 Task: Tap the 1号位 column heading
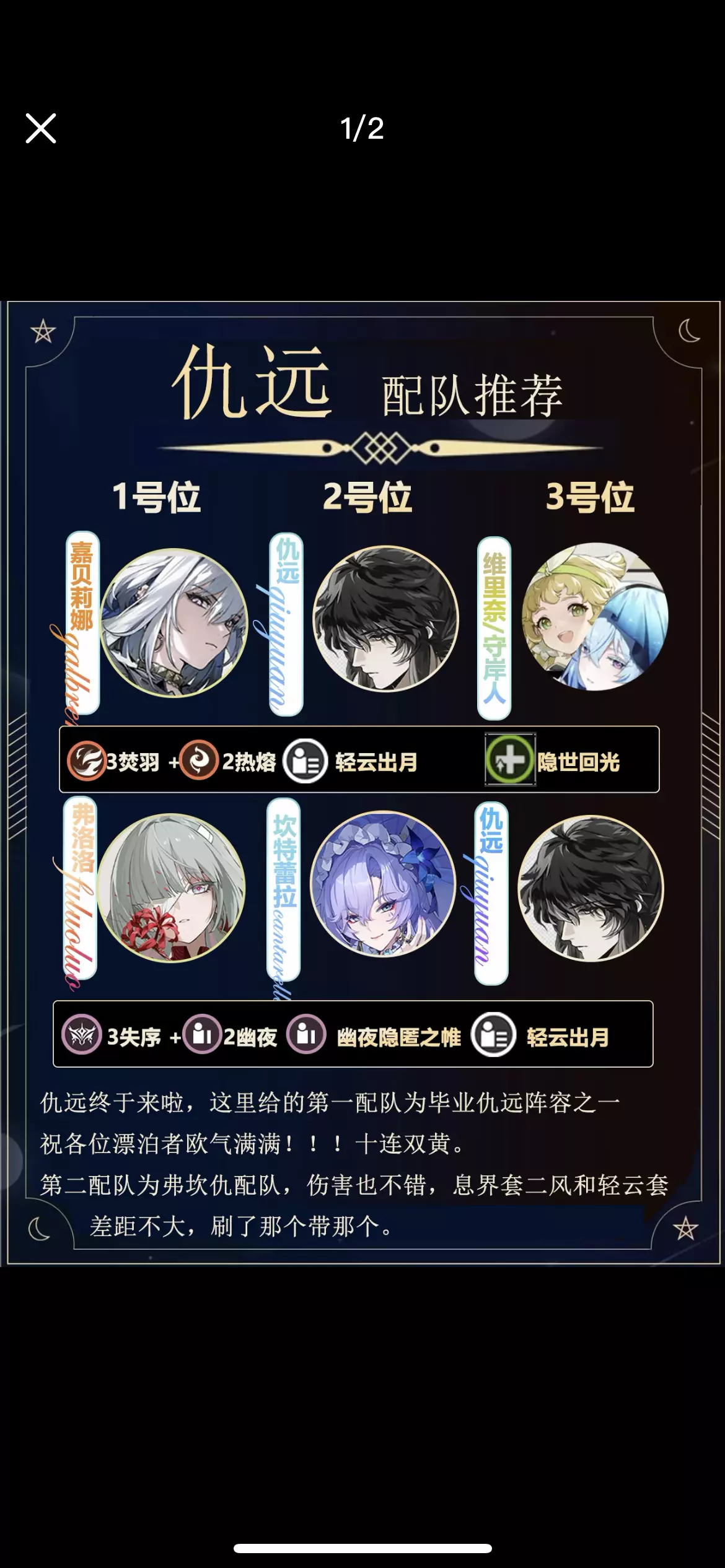pos(156,497)
